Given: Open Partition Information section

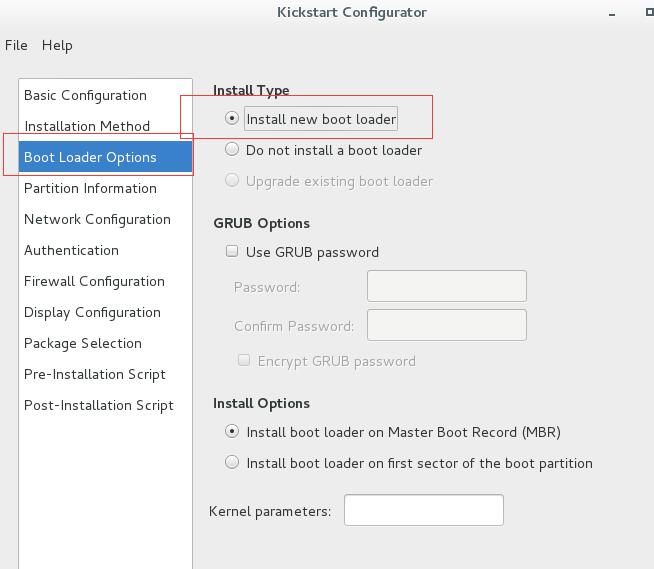Looking at the screenshot, I should pyautogui.click(x=105, y=188).
